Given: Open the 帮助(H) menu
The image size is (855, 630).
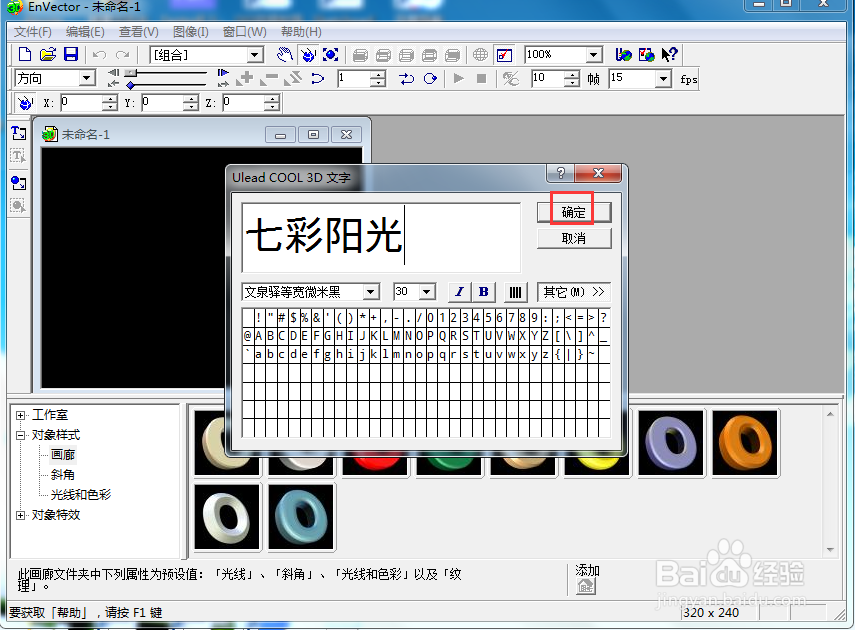Looking at the screenshot, I should click(301, 32).
